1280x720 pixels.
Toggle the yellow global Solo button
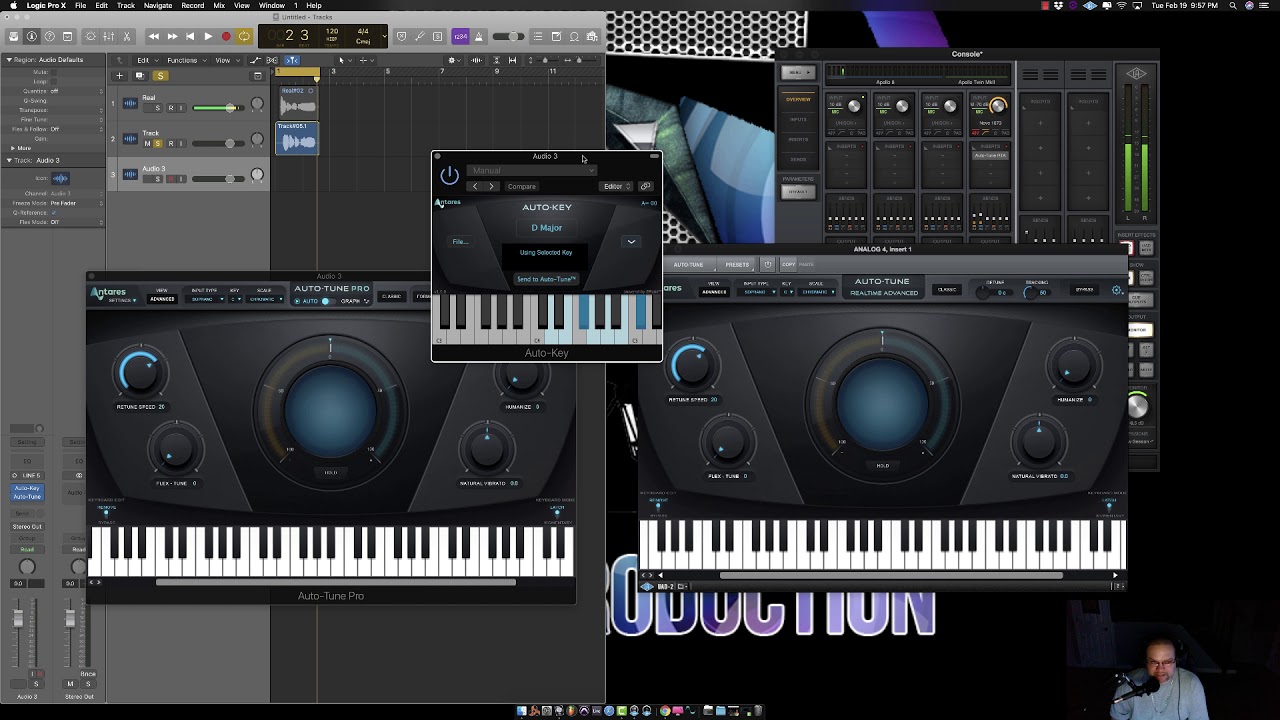(x=160, y=76)
